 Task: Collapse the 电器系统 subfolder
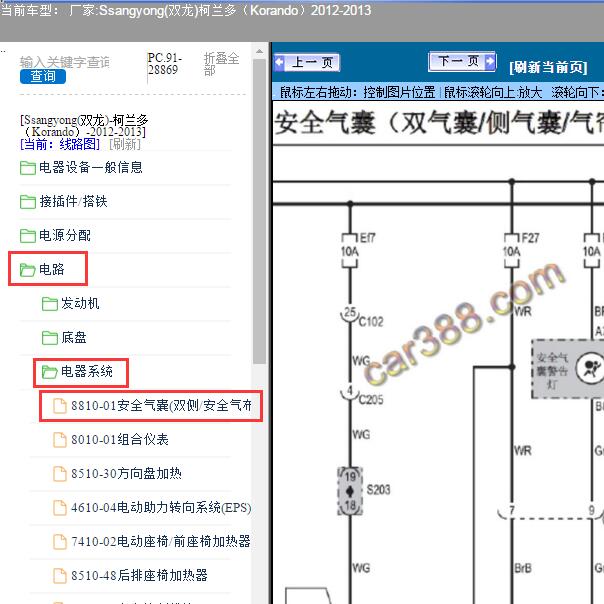pyautogui.click(x=77, y=371)
